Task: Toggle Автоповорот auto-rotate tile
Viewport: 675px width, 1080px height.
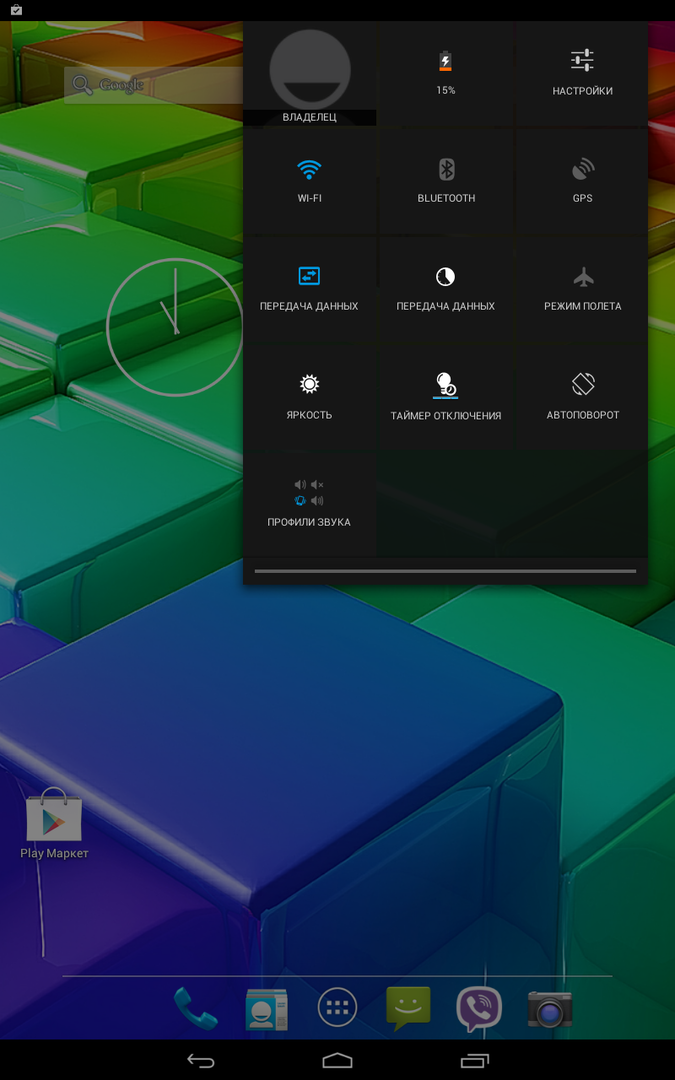Action: pos(582,397)
